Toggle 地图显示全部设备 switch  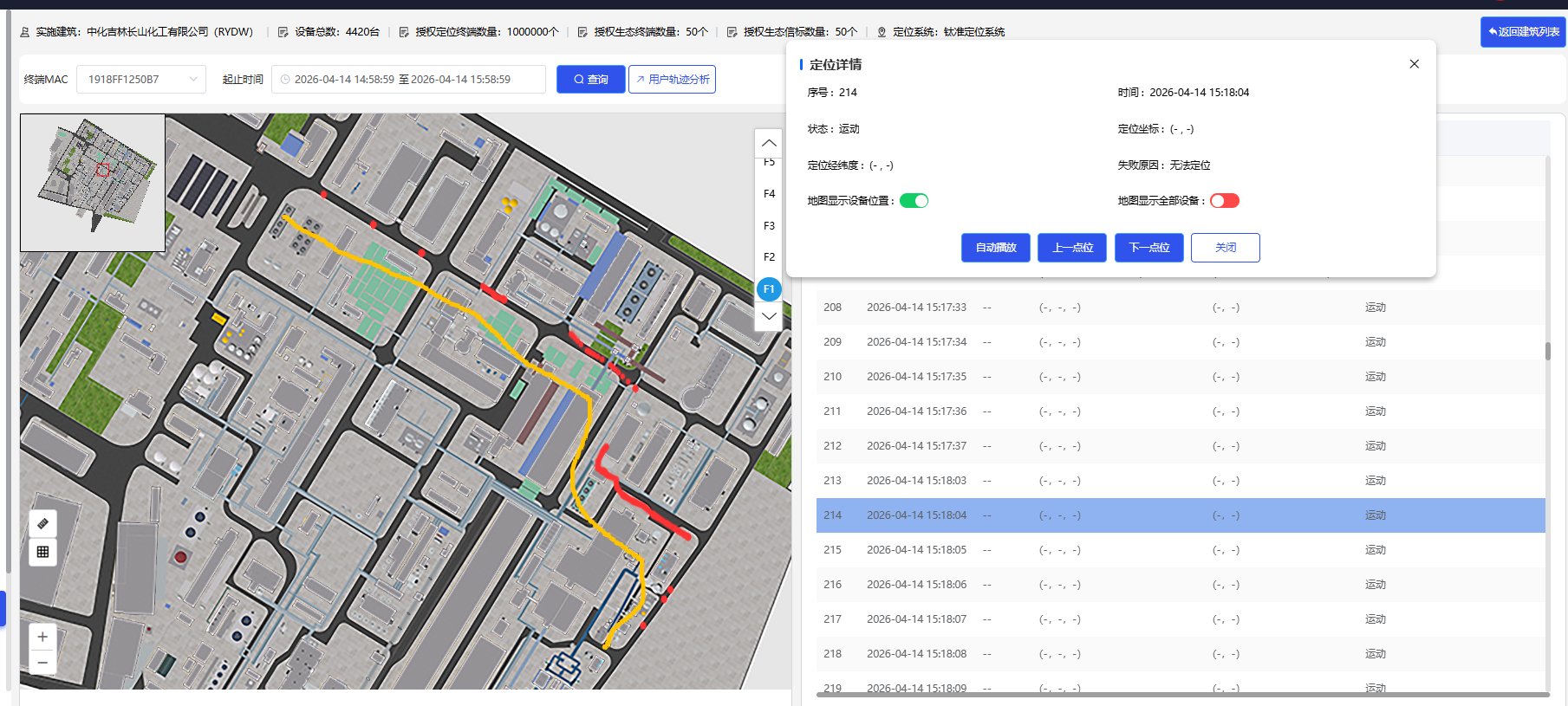pyautogui.click(x=1225, y=201)
